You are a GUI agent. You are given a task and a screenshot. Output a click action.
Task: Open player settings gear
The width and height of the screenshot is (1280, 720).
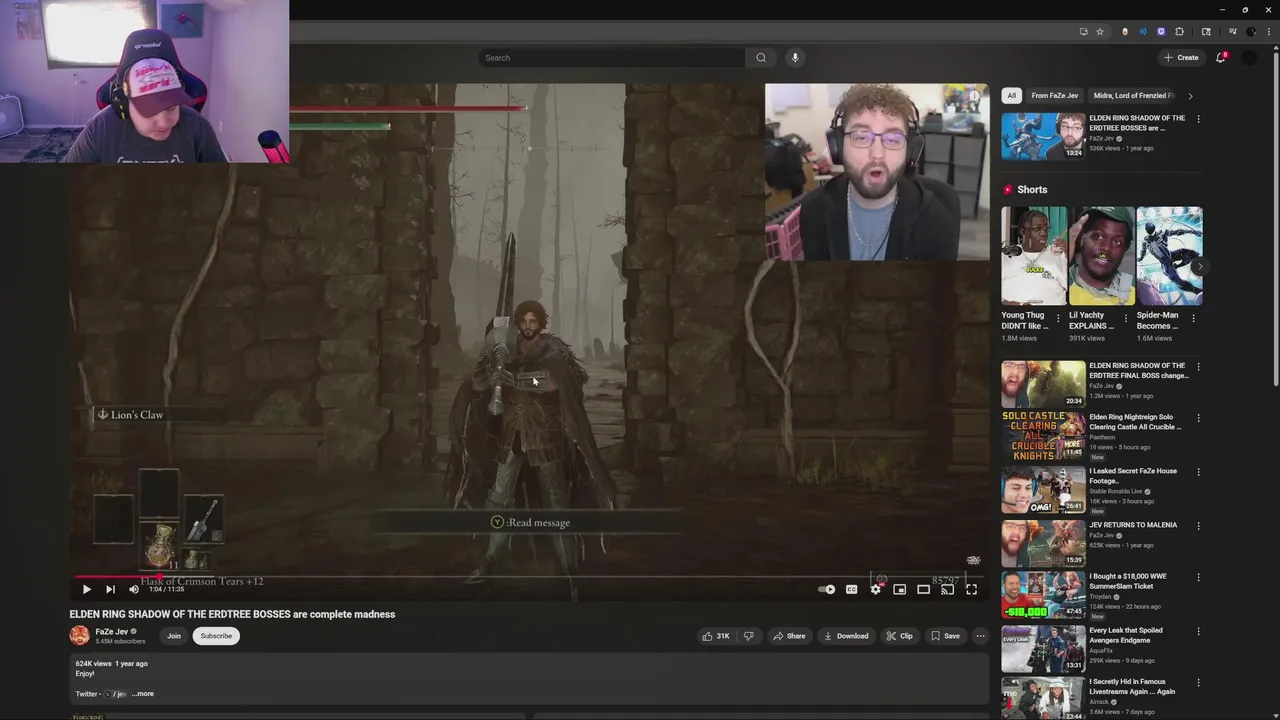click(x=875, y=589)
